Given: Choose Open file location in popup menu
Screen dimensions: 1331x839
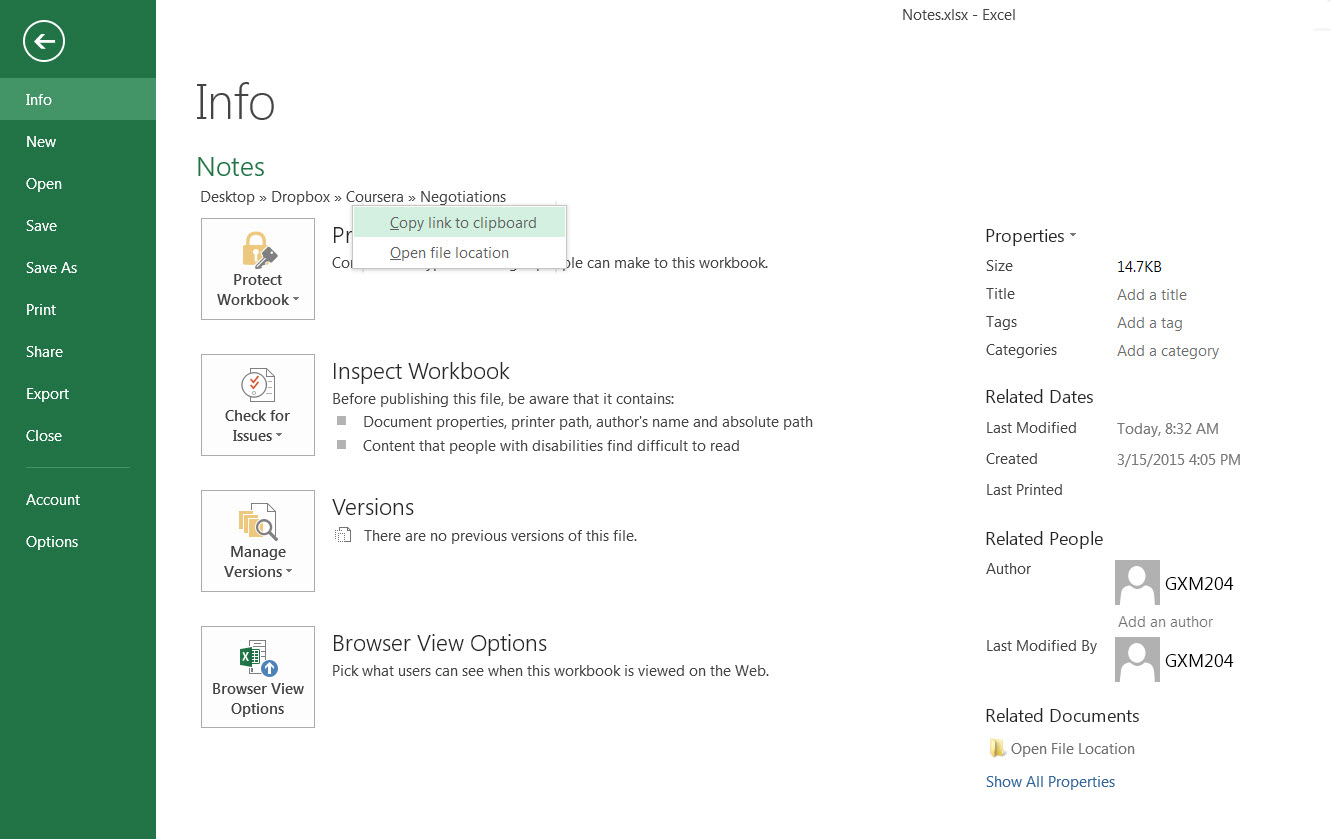Looking at the screenshot, I should [449, 253].
